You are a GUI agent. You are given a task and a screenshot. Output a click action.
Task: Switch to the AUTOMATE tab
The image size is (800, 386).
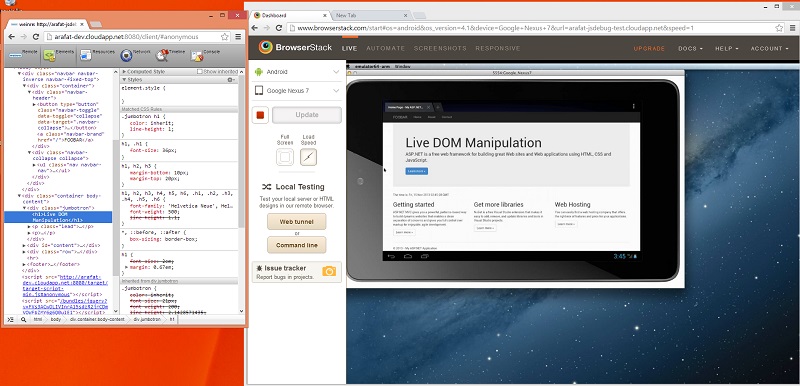click(386, 48)
